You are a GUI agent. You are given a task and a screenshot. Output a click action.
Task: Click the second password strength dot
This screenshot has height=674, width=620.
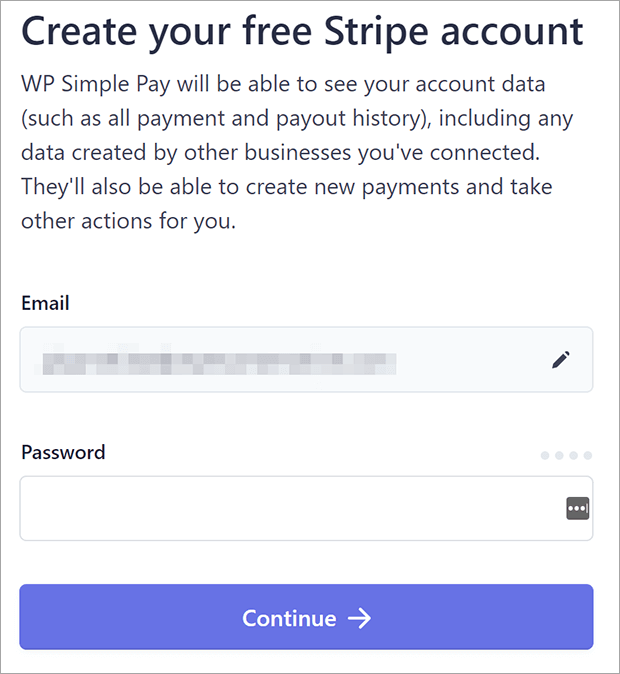[x=559, y=455]
